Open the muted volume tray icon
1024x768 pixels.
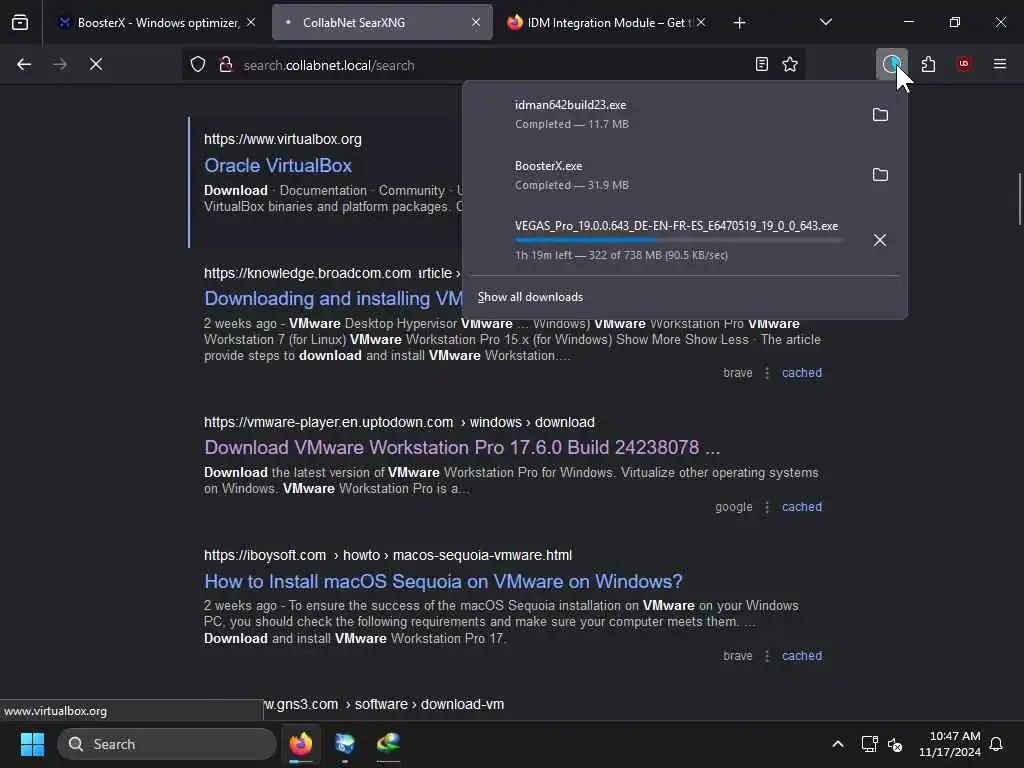(895, 744)
